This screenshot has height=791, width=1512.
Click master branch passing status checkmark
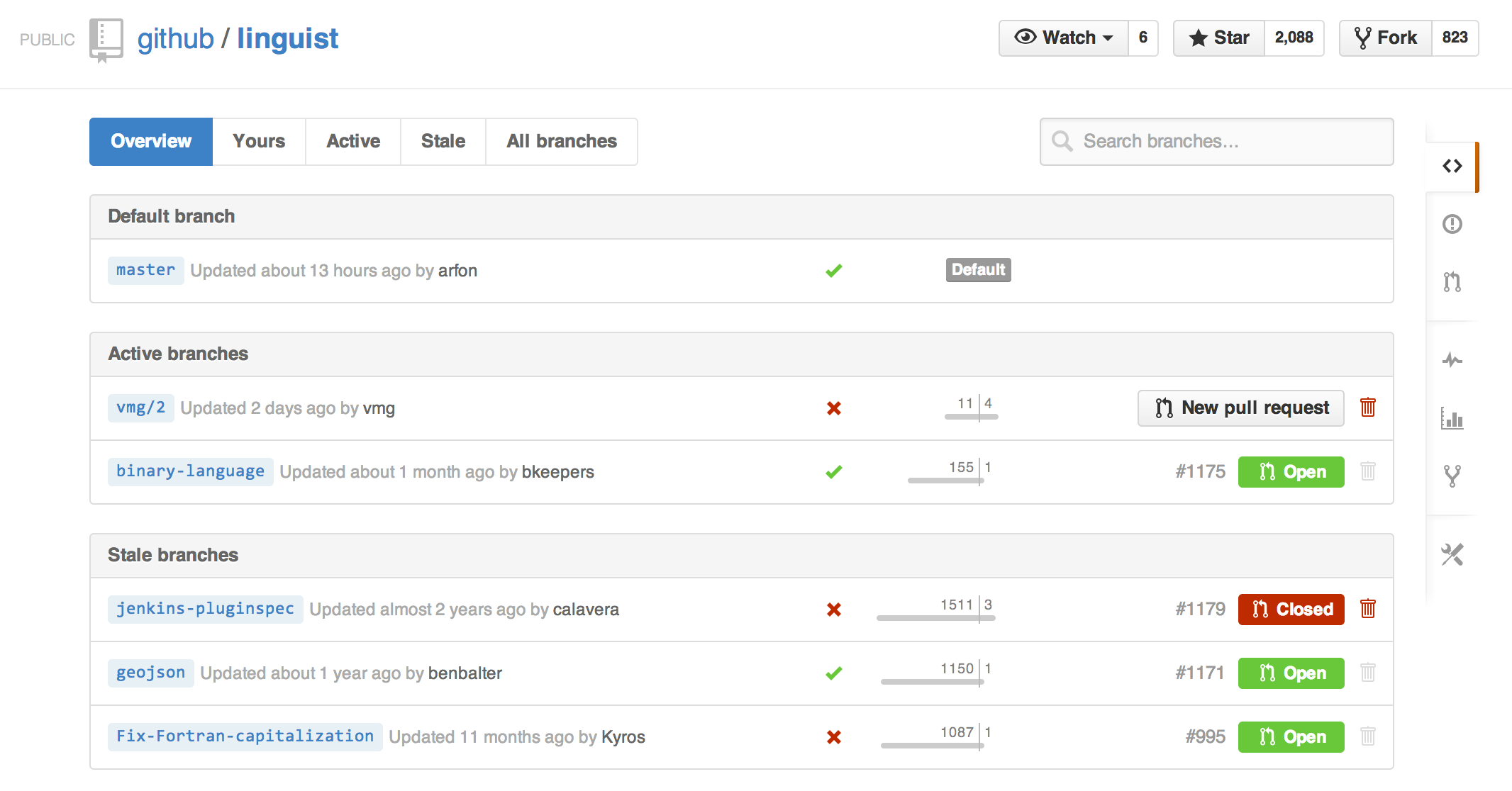coord(834,271)
